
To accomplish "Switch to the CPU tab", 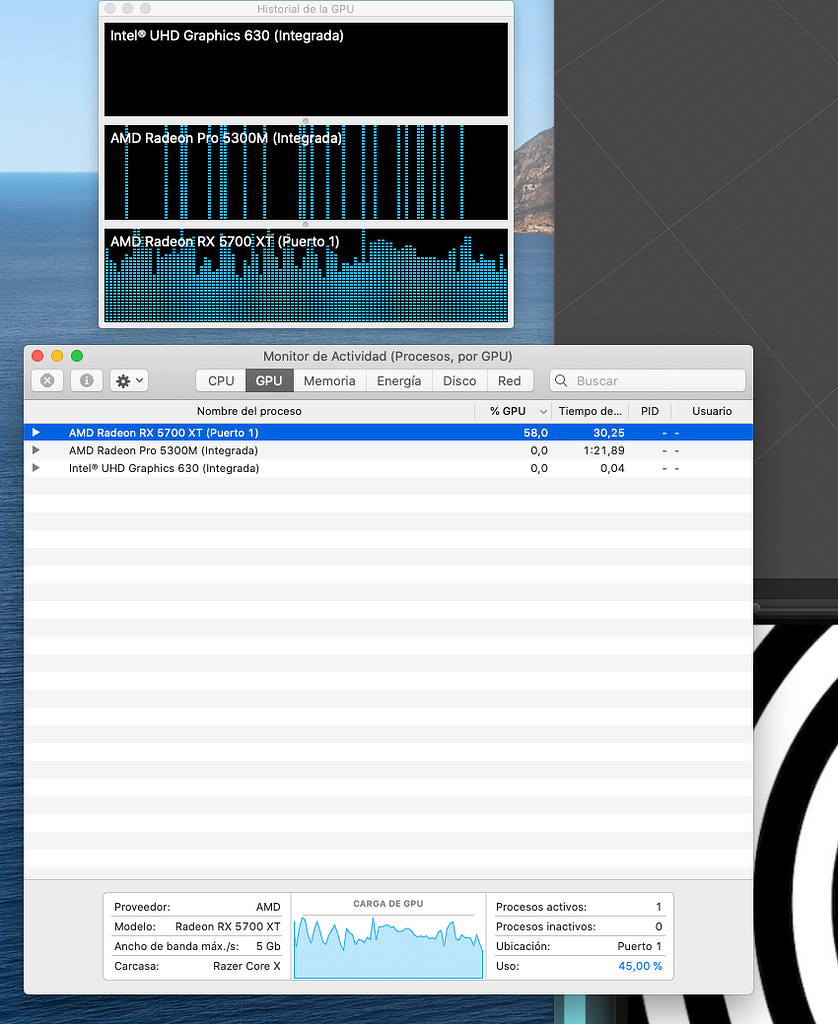I will point(220,380).
